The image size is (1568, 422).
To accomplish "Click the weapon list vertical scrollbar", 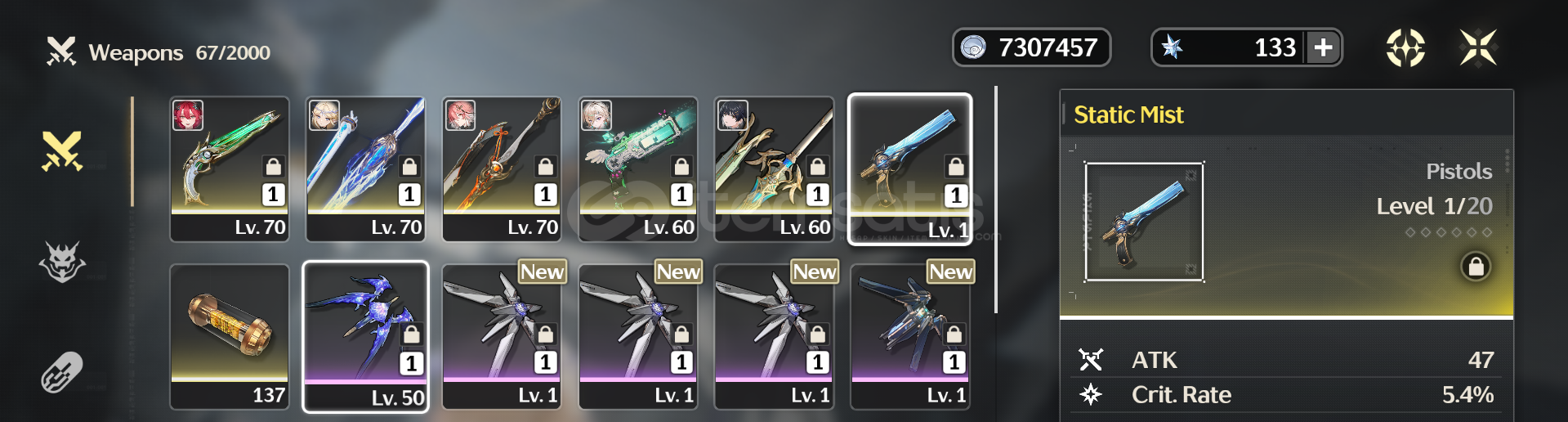I will 995,200.
